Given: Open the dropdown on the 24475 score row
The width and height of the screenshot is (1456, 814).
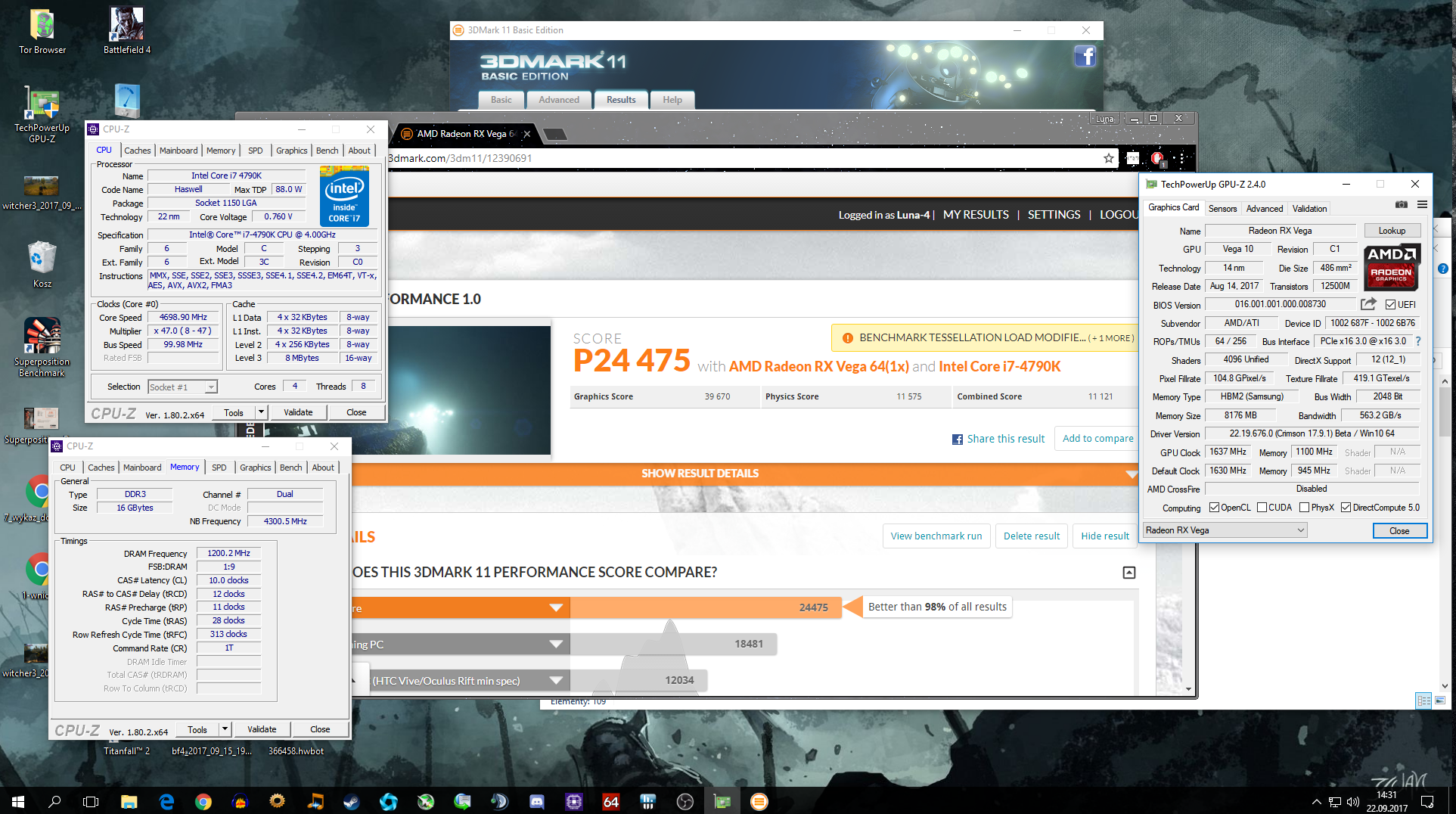Looking at the screenshot, I should tap(556, 607).
